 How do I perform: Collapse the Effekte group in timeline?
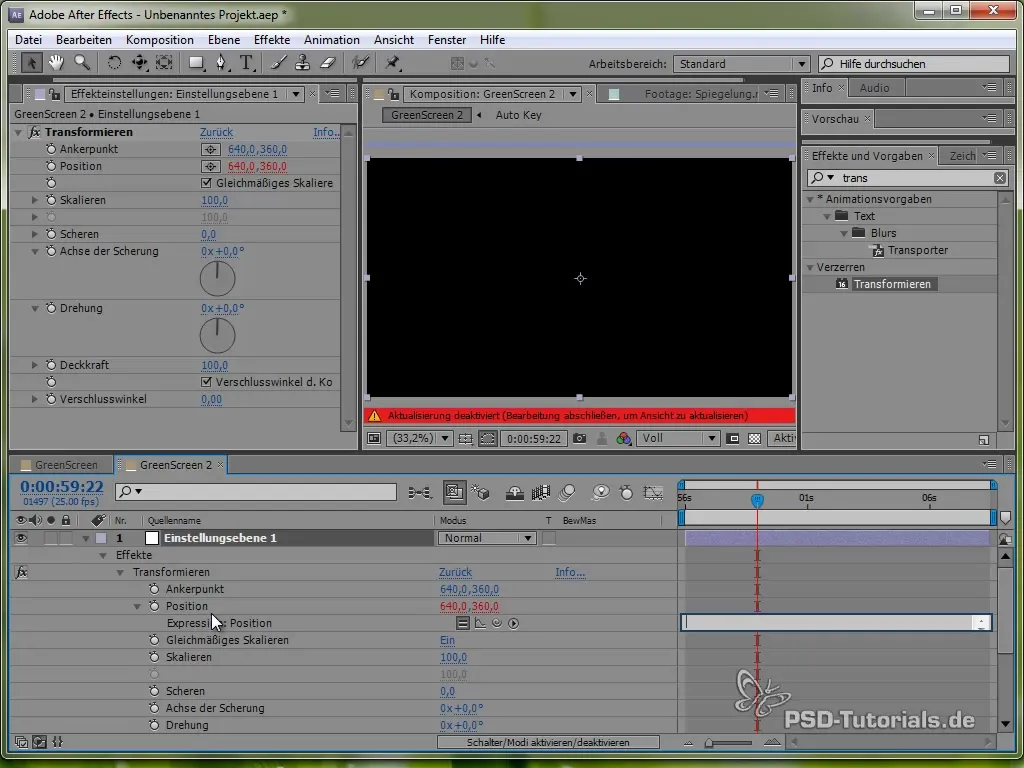[x=103, y=555]
